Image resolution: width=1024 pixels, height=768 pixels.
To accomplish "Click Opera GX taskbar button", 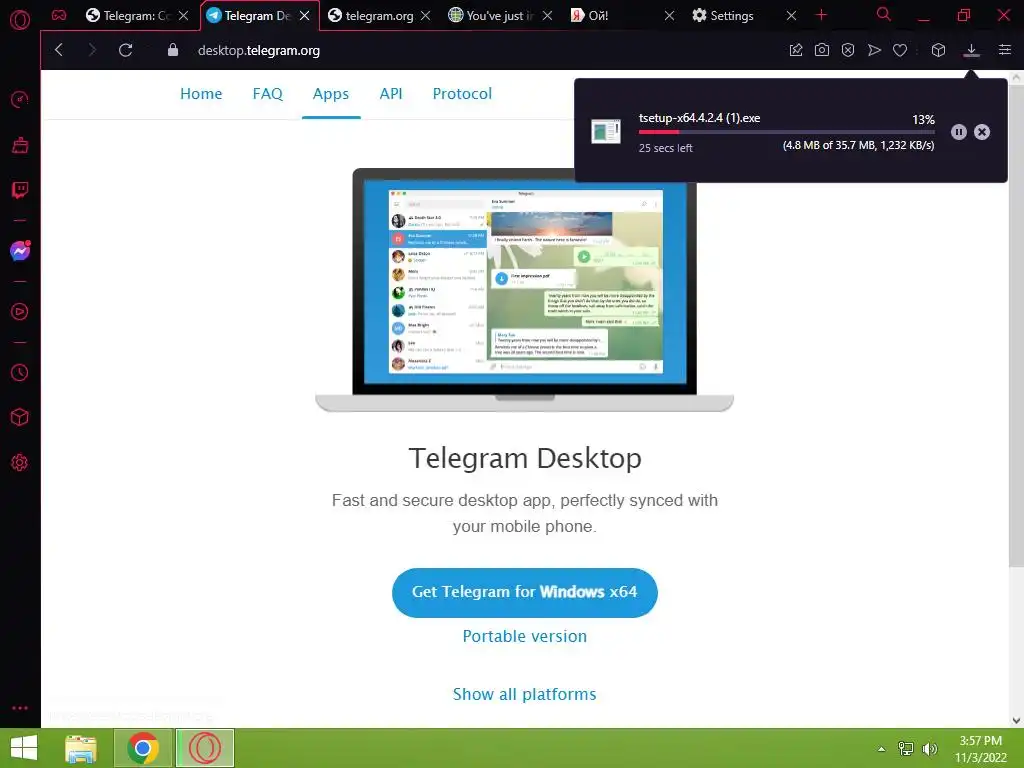I will (x=204, y=748).
